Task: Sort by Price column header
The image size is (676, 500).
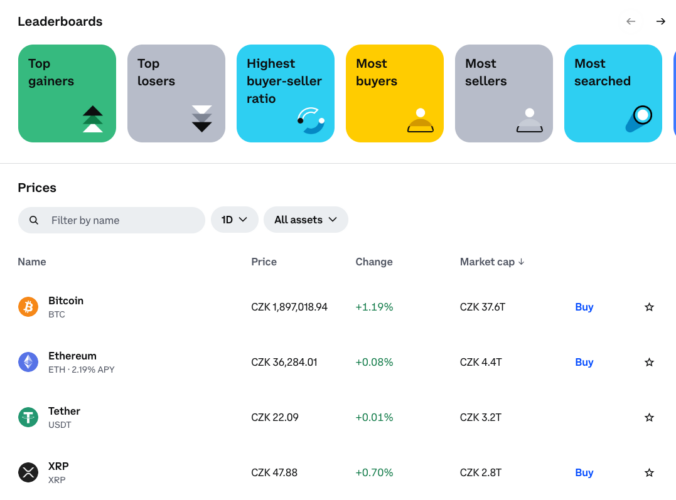Action: [264, 262]
